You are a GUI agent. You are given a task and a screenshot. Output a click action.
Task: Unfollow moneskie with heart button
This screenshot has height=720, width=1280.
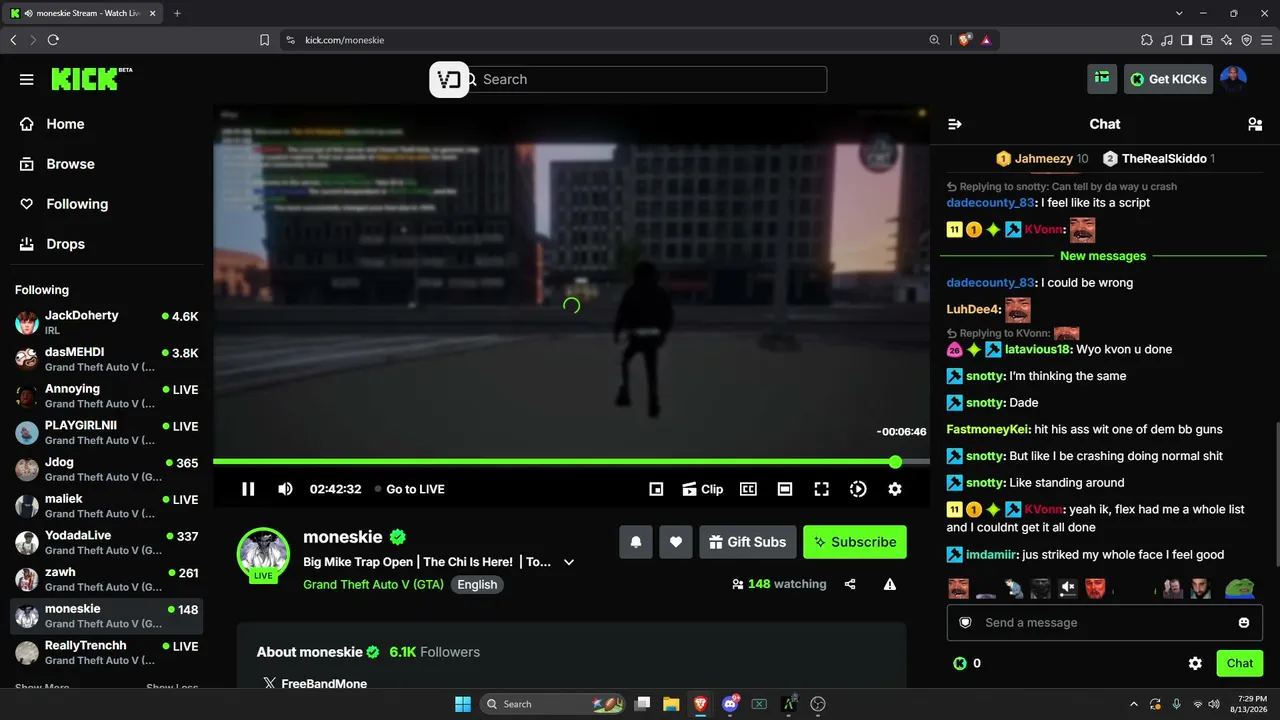(676, 542)
